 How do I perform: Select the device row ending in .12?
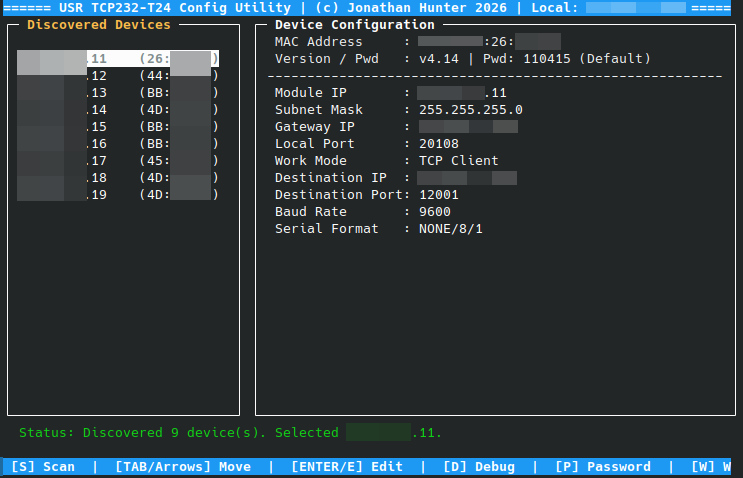click(118, 76)
